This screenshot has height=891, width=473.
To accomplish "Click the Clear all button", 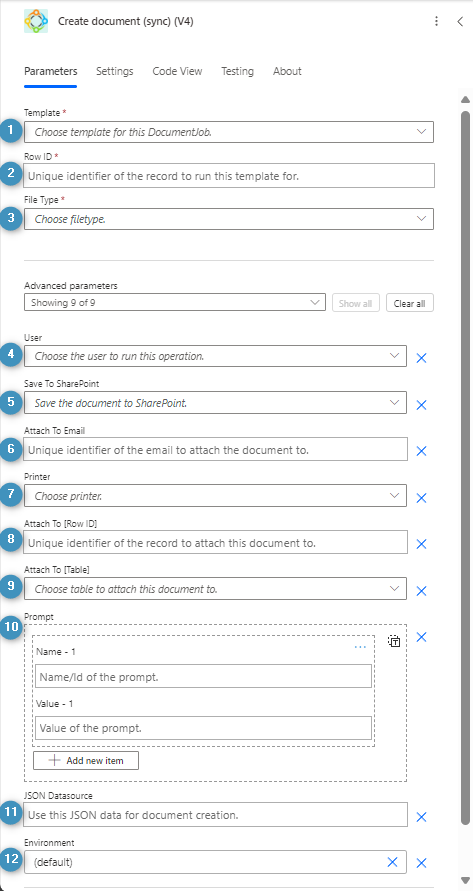I will (x=410, y=303).
